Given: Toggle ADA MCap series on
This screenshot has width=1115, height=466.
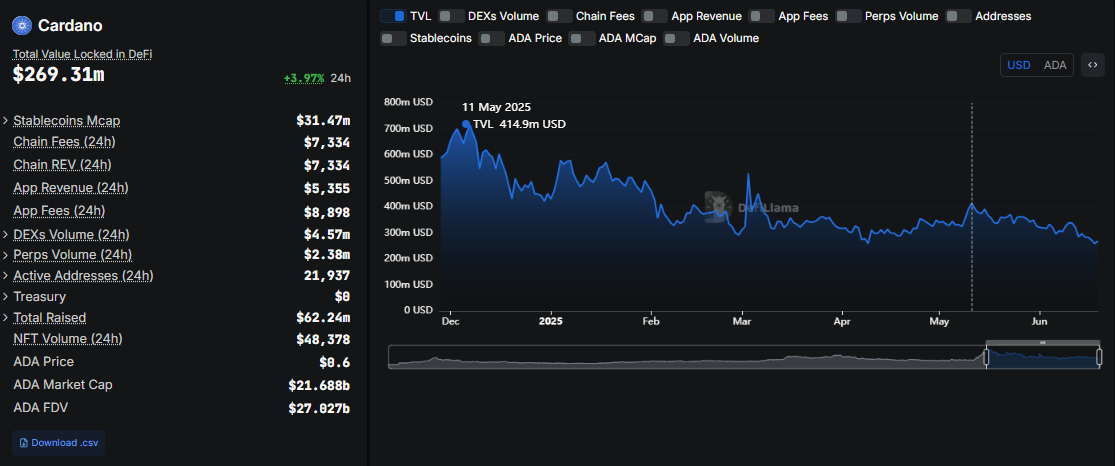Looking at the screenshot, I should click(582, 38).
